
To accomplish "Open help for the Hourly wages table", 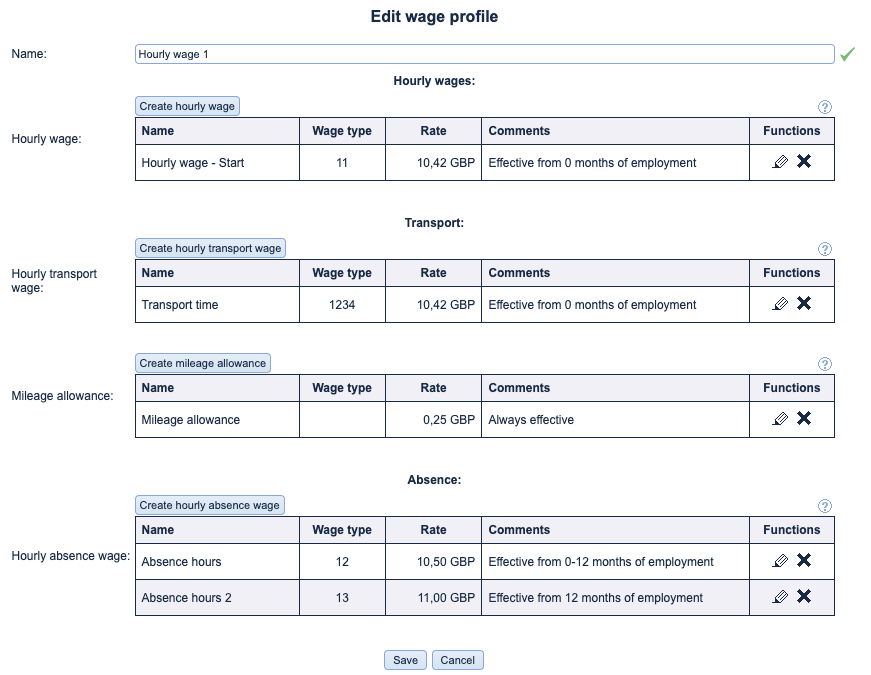I will (x=825, y=107).
